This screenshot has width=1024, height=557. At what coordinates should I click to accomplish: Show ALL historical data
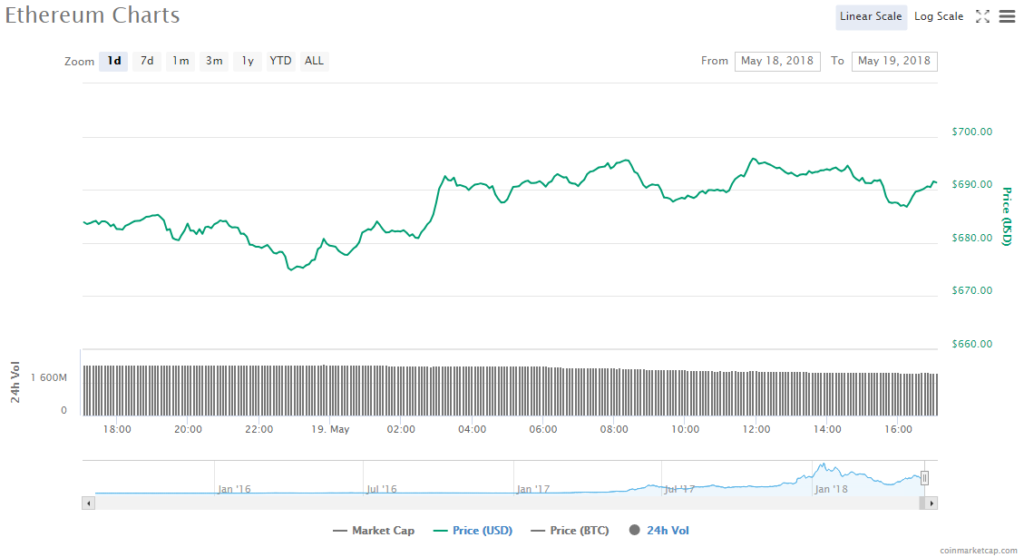click(314, 61)
